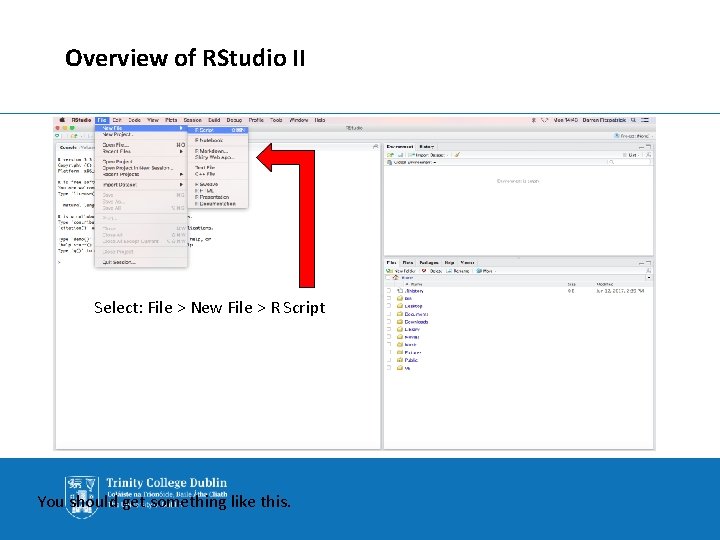Choose Text File in submenu
720x540 pixels.
point(218,168)
